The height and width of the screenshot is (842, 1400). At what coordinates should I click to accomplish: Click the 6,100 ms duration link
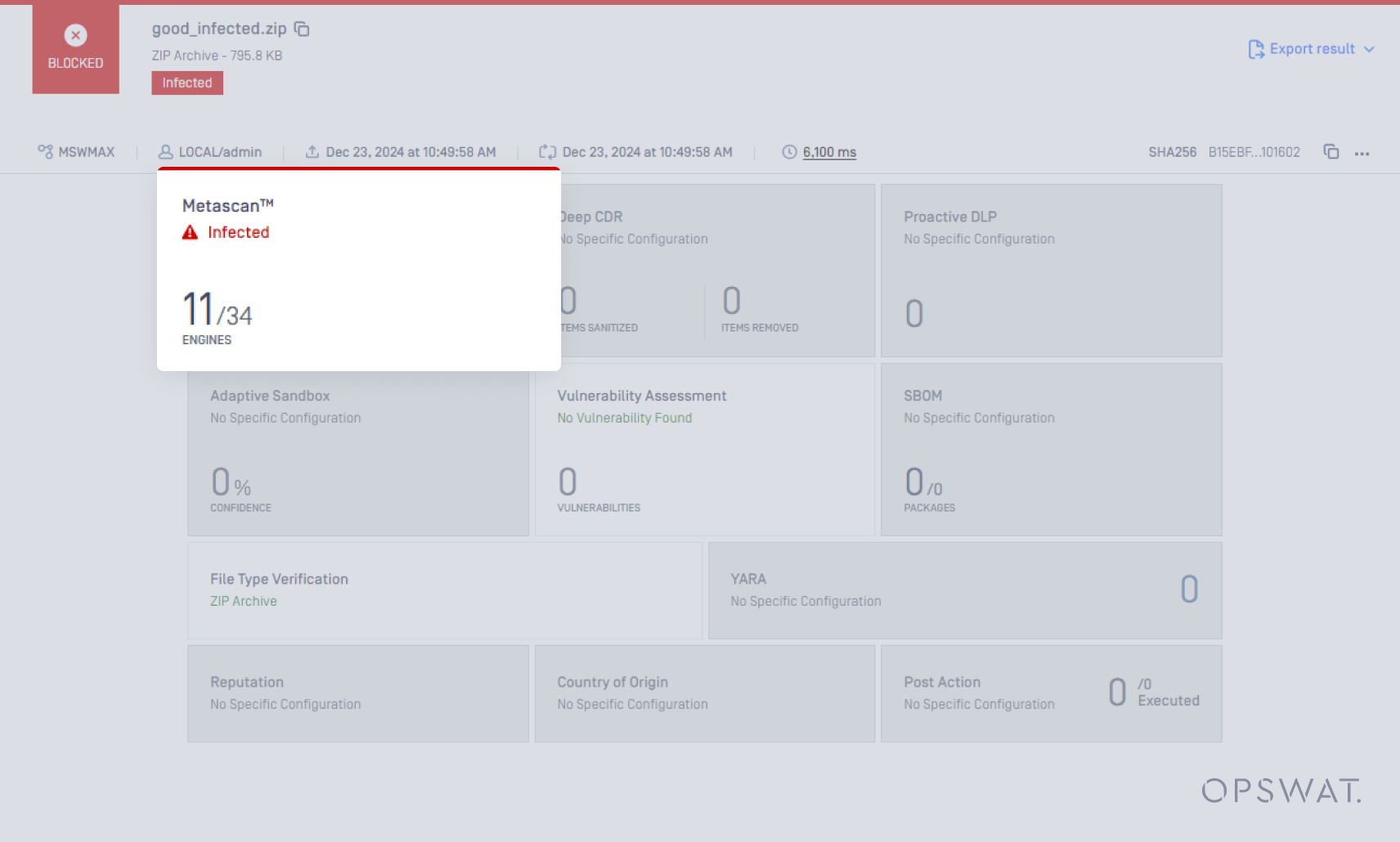[829, 152]
